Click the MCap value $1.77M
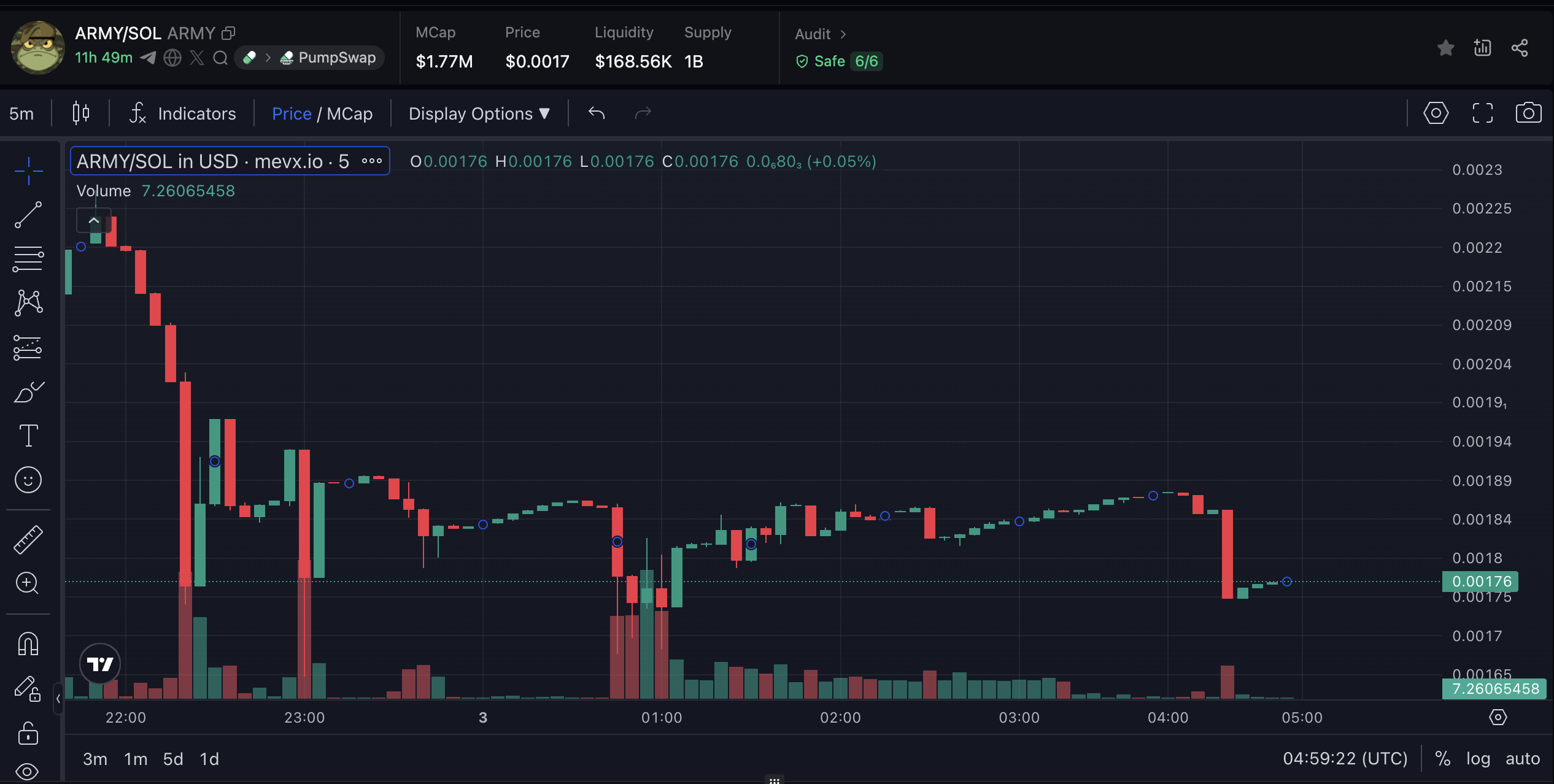Screen dimensions: 1554x784 444,61
